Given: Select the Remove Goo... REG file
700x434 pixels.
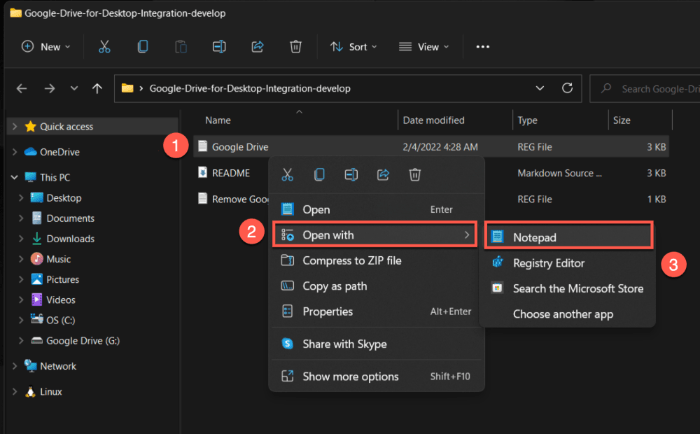Looking at the screenshot, I should (x=233, y=199).
